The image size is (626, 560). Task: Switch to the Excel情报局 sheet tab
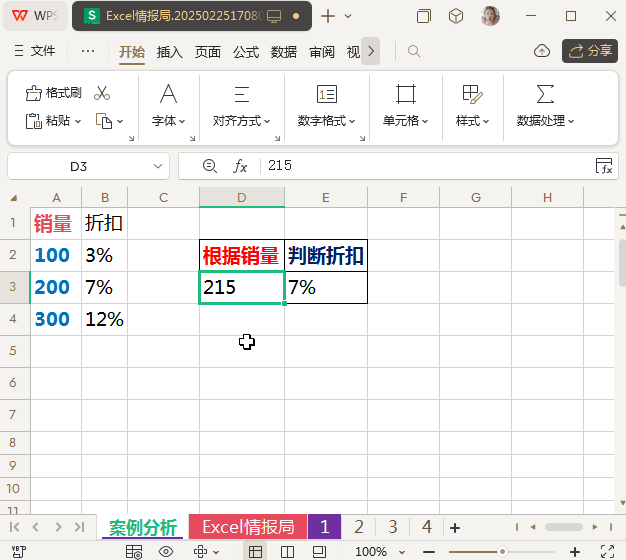(248, 527)
